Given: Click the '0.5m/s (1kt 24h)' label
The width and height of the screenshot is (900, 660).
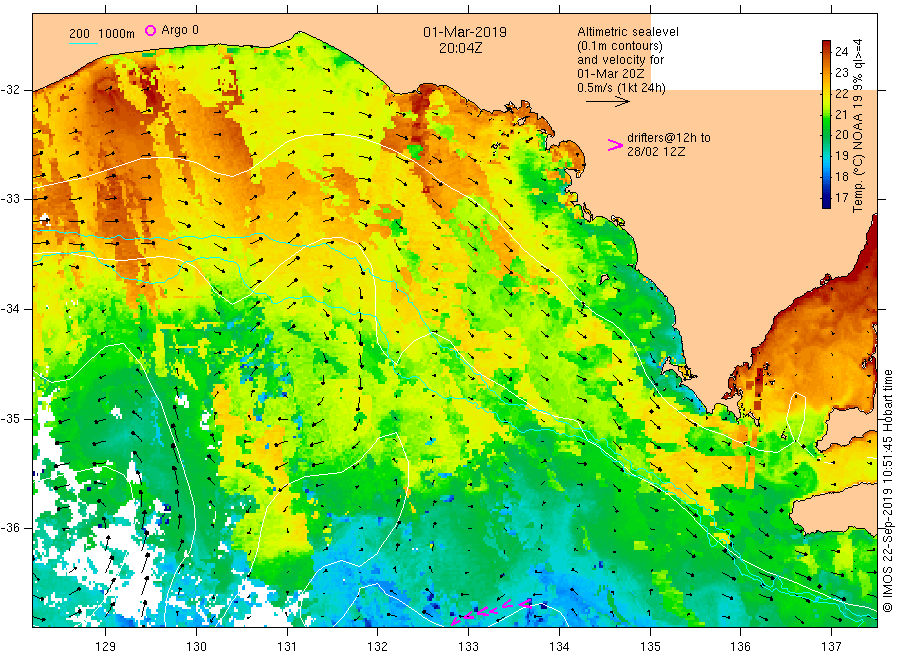Looking at the screenshot, I should 621,88.
